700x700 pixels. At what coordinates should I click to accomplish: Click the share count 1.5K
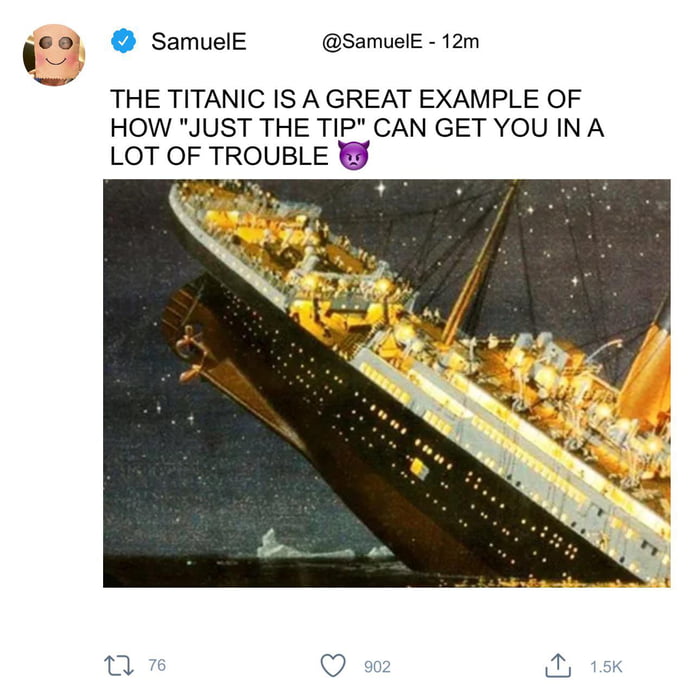click(x=606, y=666)
